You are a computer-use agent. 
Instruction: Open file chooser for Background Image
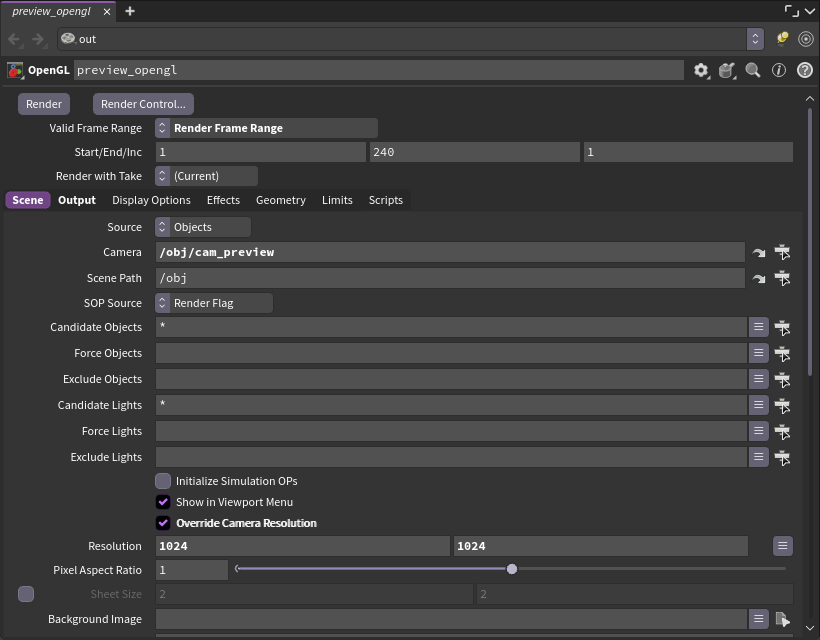[782, 620]
